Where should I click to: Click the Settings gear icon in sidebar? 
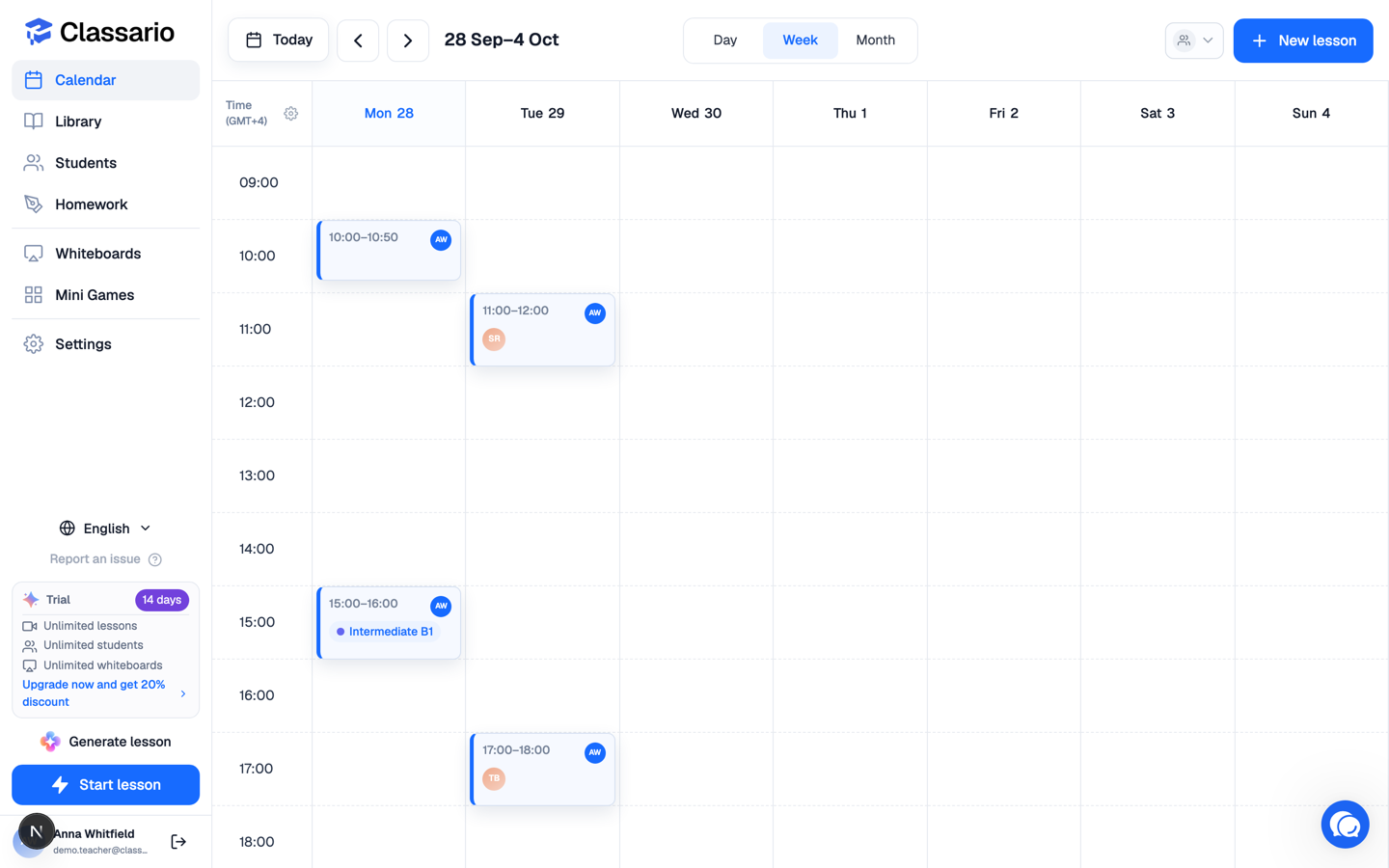[x=34, y=344]
